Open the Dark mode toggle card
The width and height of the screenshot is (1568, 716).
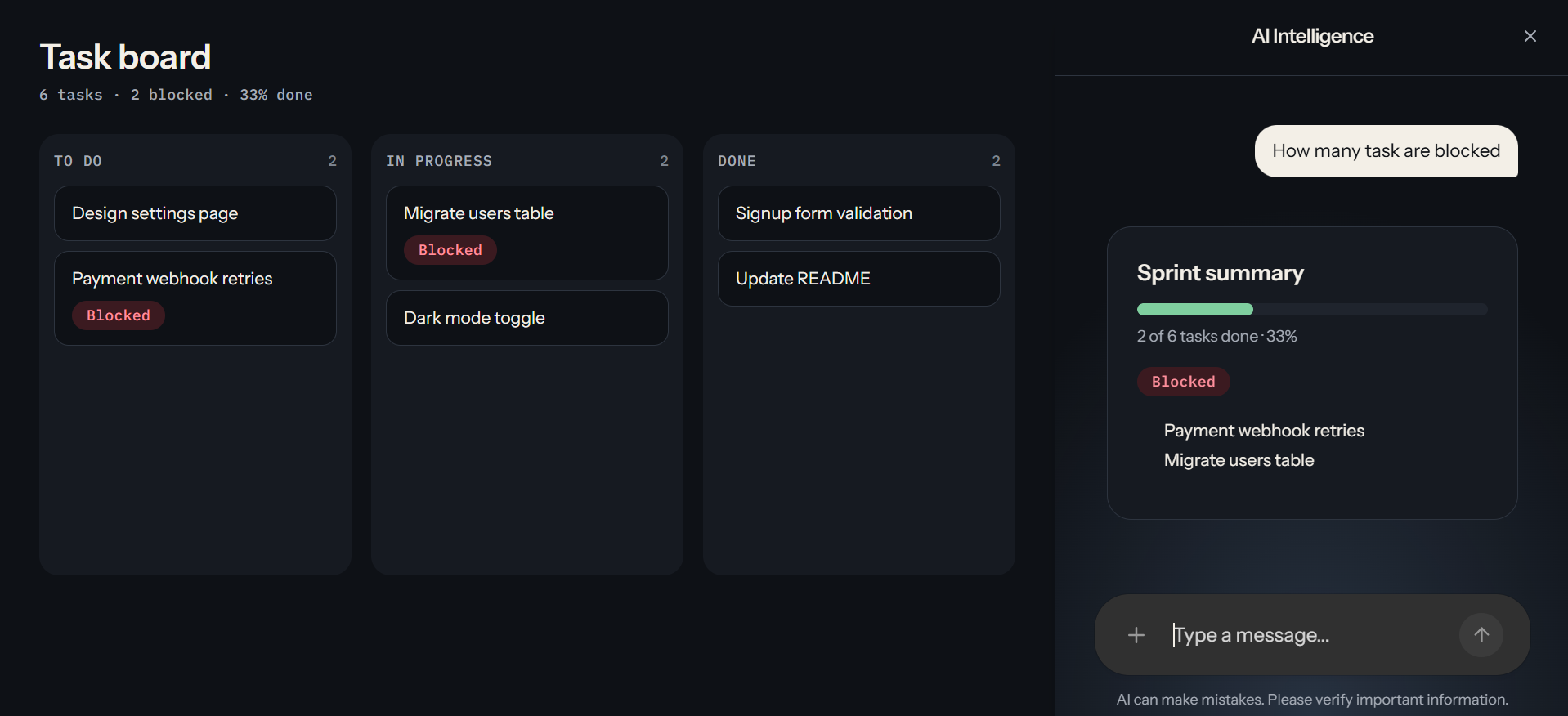pyautogui.click(x=527, y=318)
